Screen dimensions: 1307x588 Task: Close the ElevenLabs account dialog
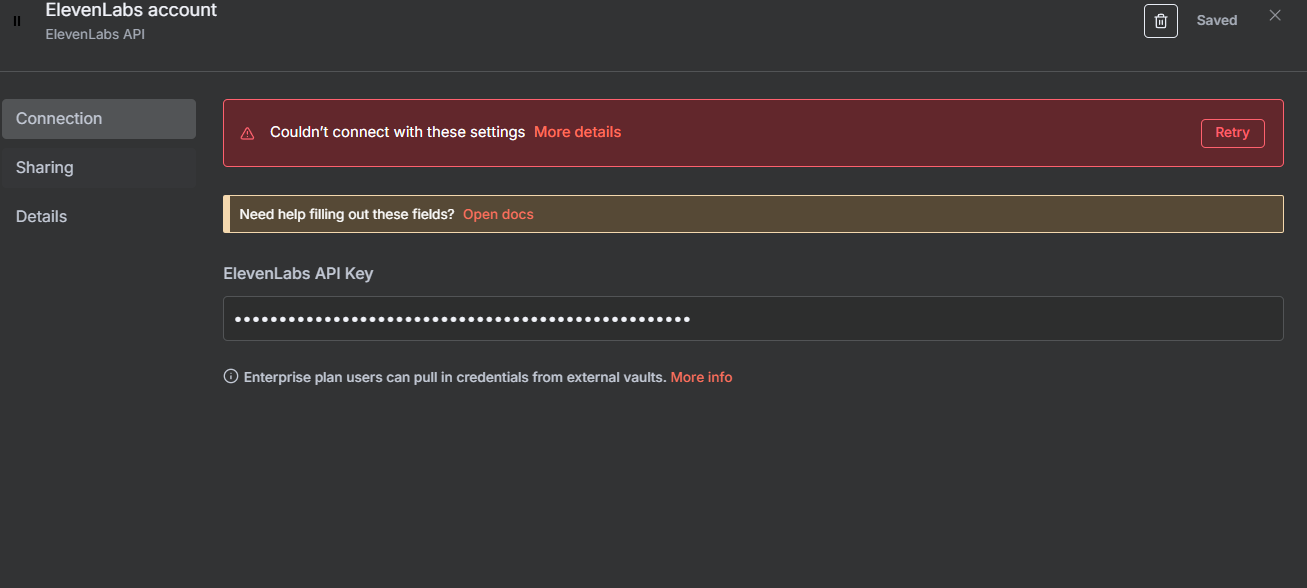[x=1275, y=15]
